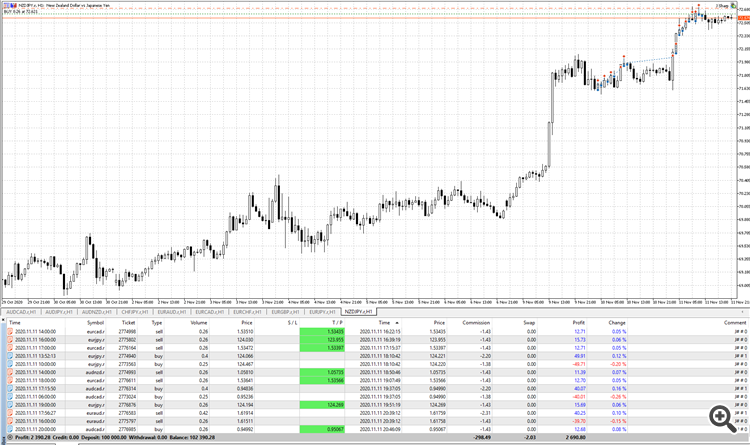The image size is (750, 445).
Task: Click trade icon for ticket 2776164
Action: (10, 347)
